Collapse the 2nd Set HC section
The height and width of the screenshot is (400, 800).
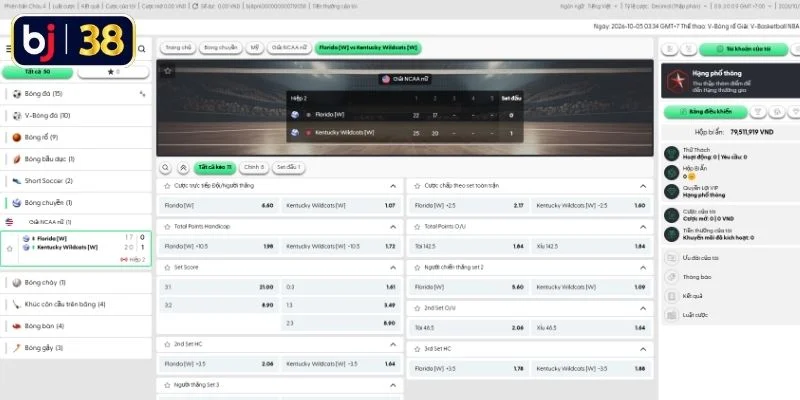pyautogui.click(x=393, y=344)
